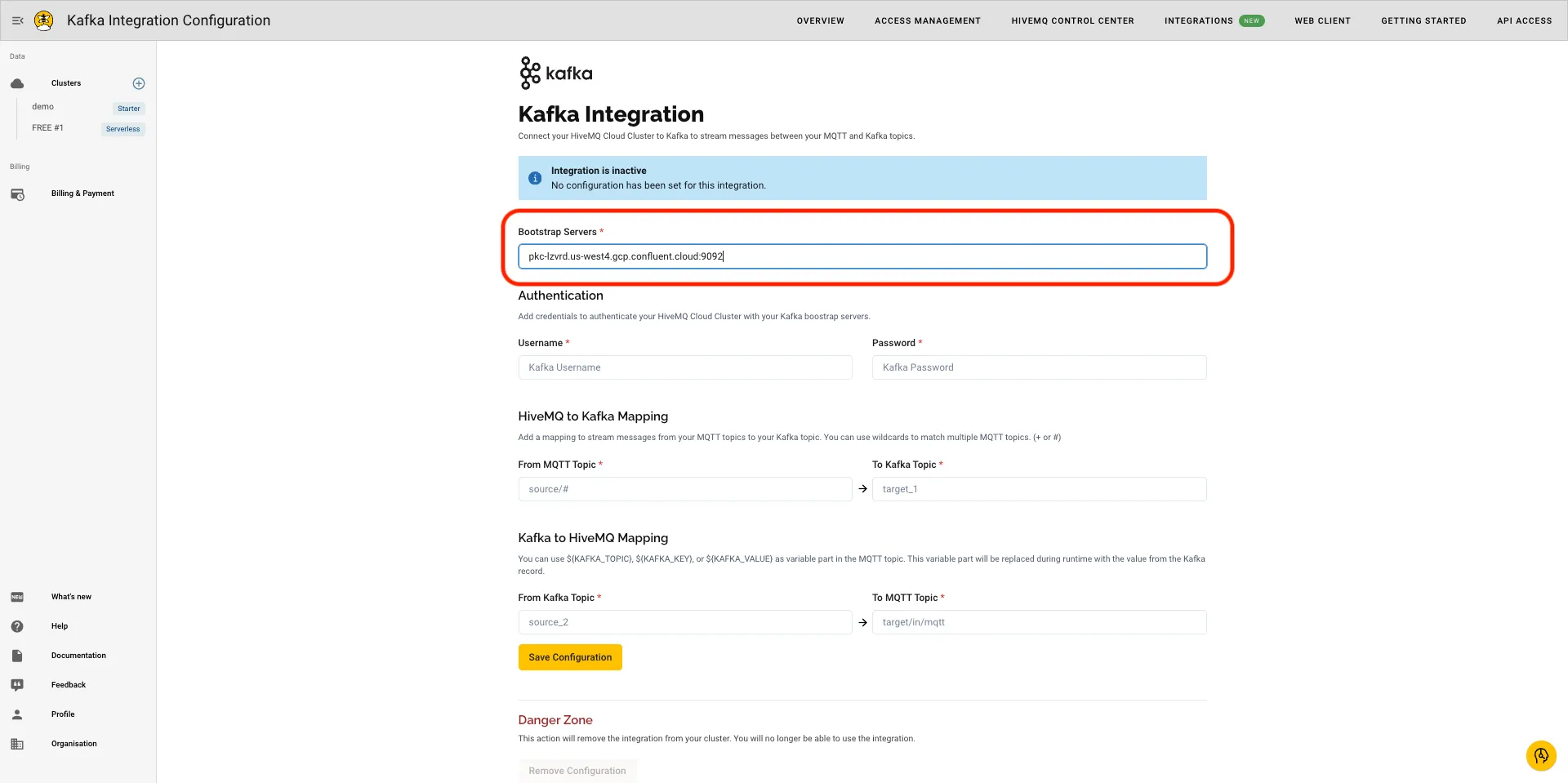
Task: Click the Organisation building icon
Action: 17,744
